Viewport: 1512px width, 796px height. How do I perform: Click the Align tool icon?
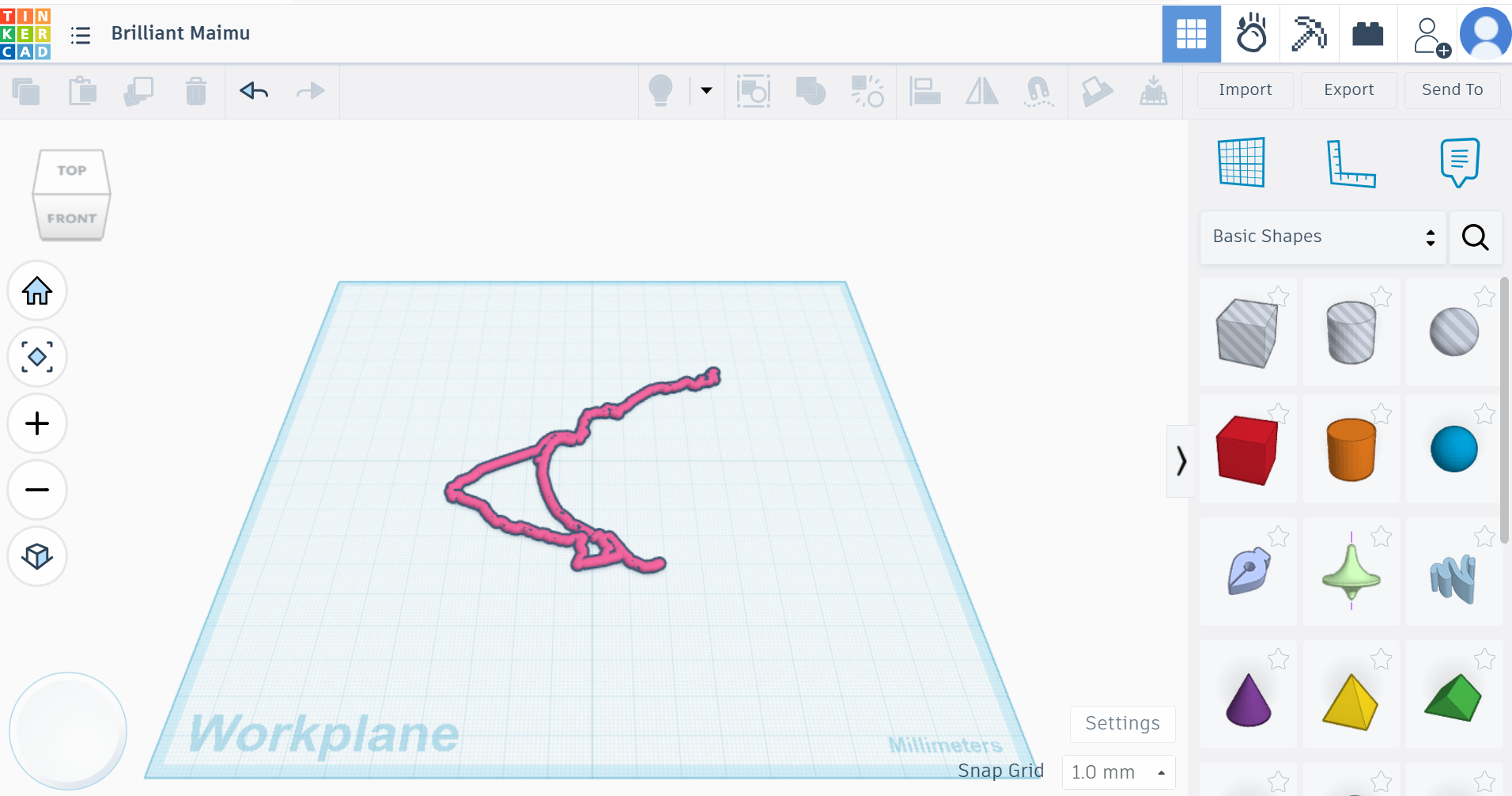tap(924, 92)
